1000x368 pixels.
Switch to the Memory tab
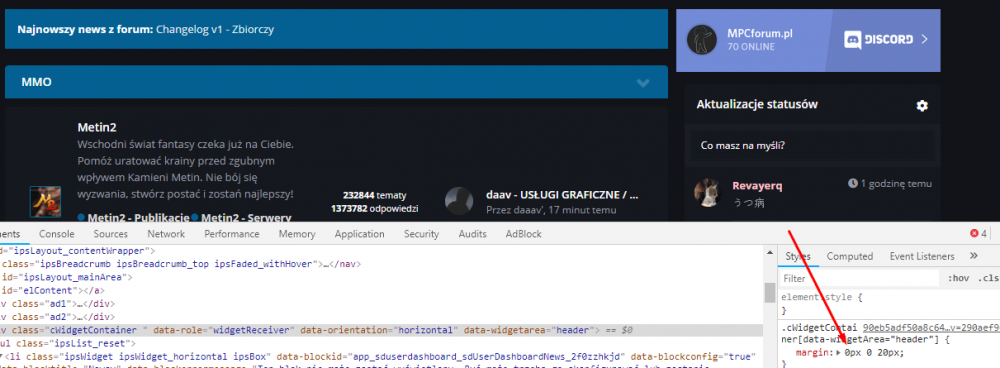coord(297,234)
